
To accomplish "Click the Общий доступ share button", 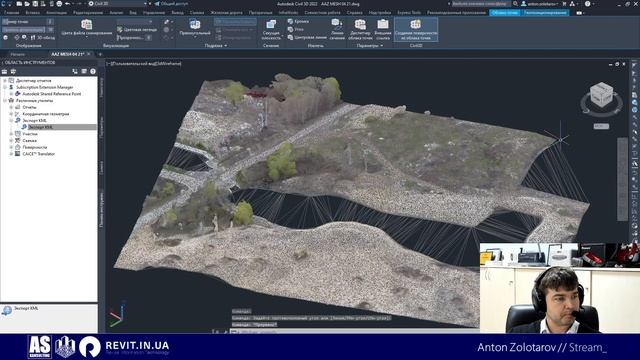I will point(171,4).
